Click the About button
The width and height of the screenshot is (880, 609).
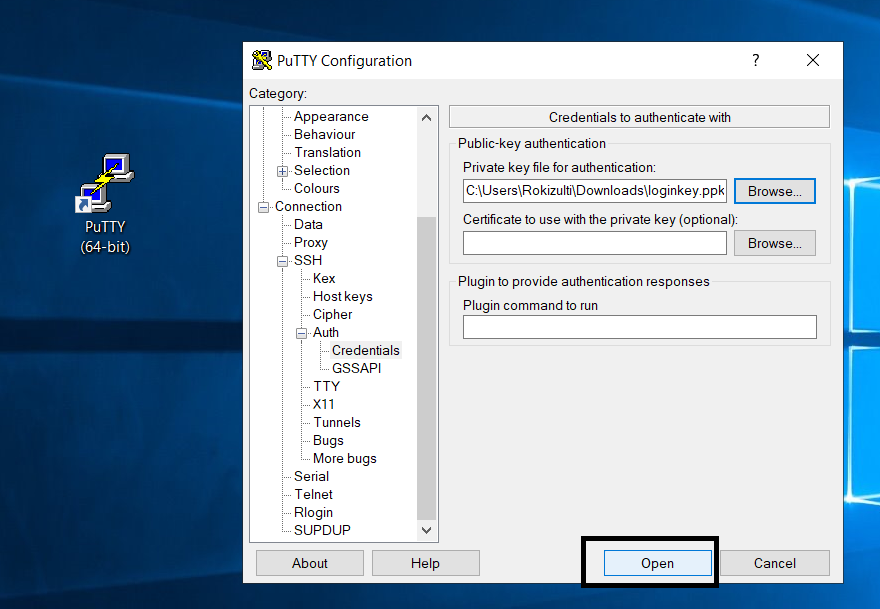click(310, 563)
